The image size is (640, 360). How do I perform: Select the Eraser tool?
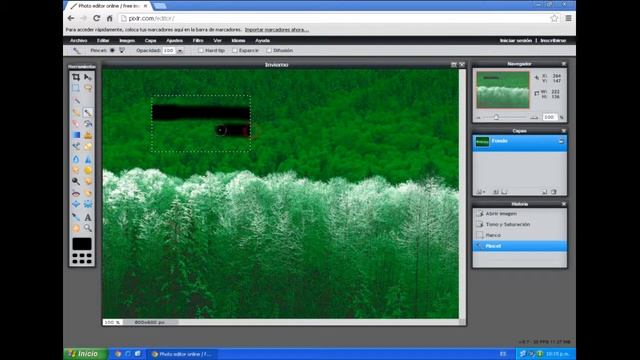pos(76,124)
